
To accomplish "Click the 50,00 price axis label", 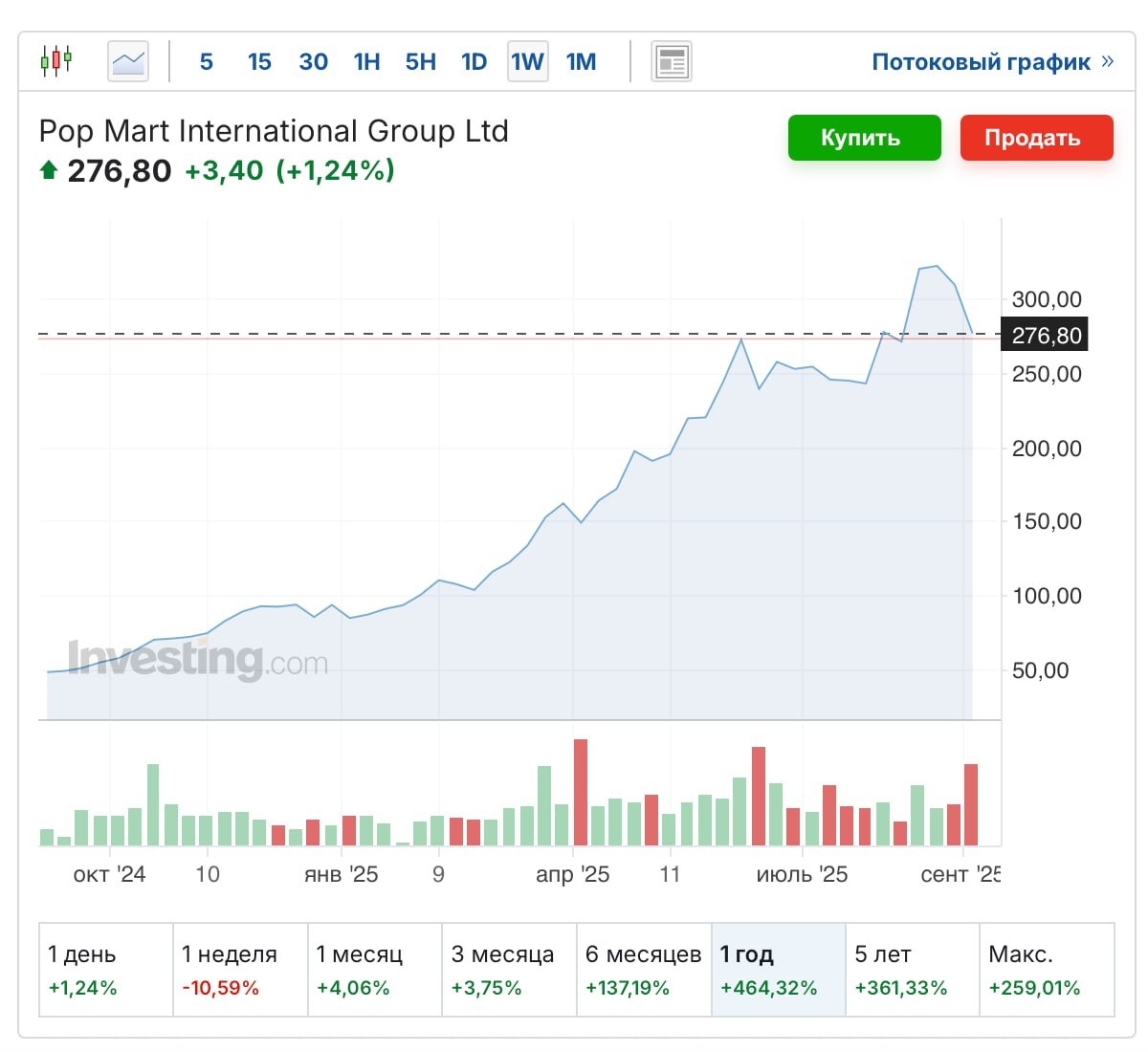I will (x=1041, y=670).
